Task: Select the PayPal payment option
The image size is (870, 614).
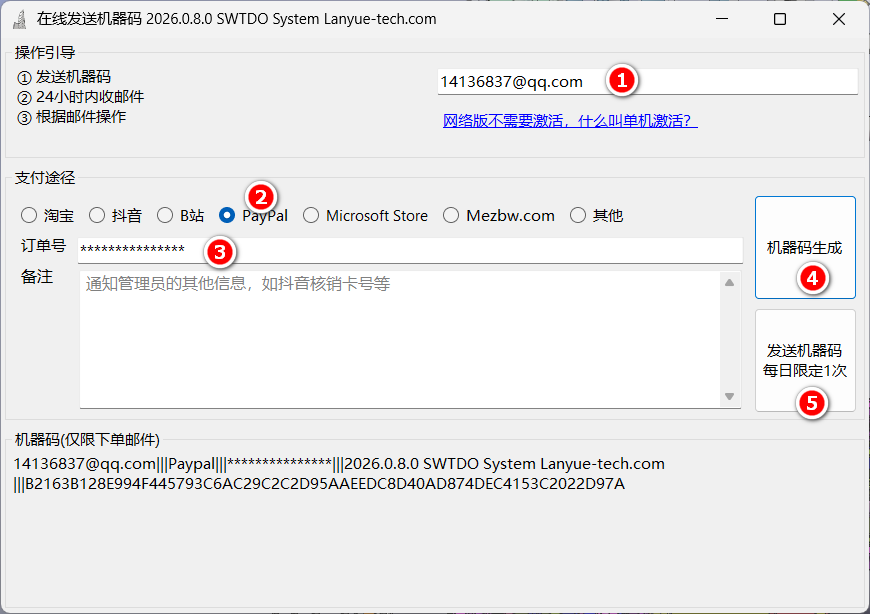Action: (227, 215)
